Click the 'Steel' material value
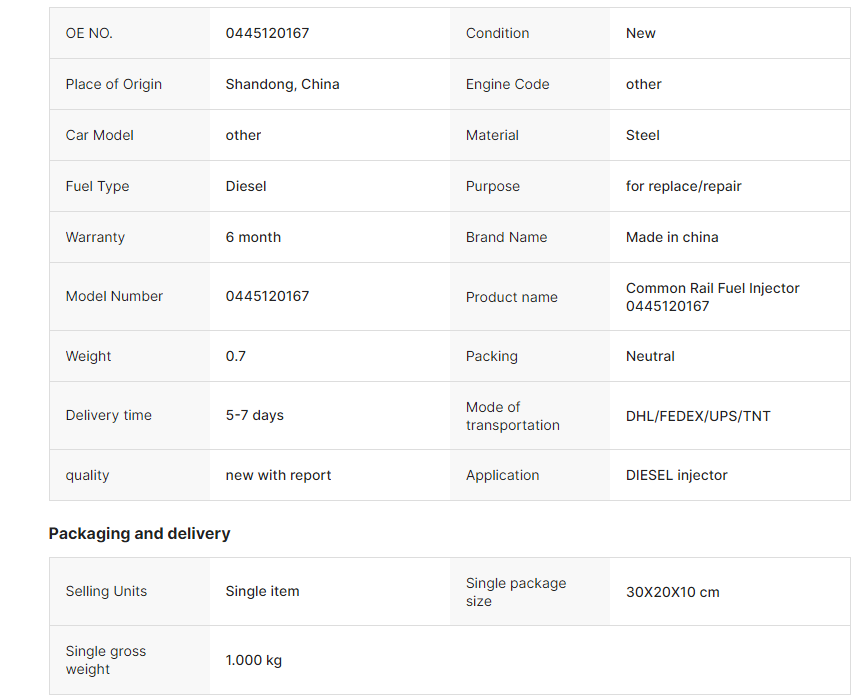This screenshot has height=696, width=867. 642,135
